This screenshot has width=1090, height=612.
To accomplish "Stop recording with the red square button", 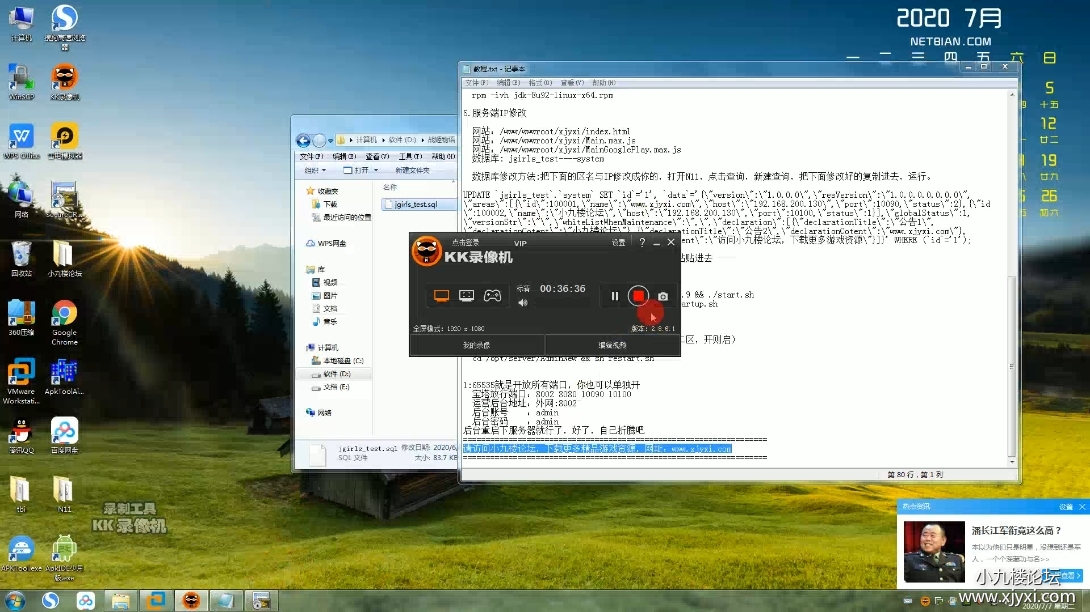I will [638, 296].
